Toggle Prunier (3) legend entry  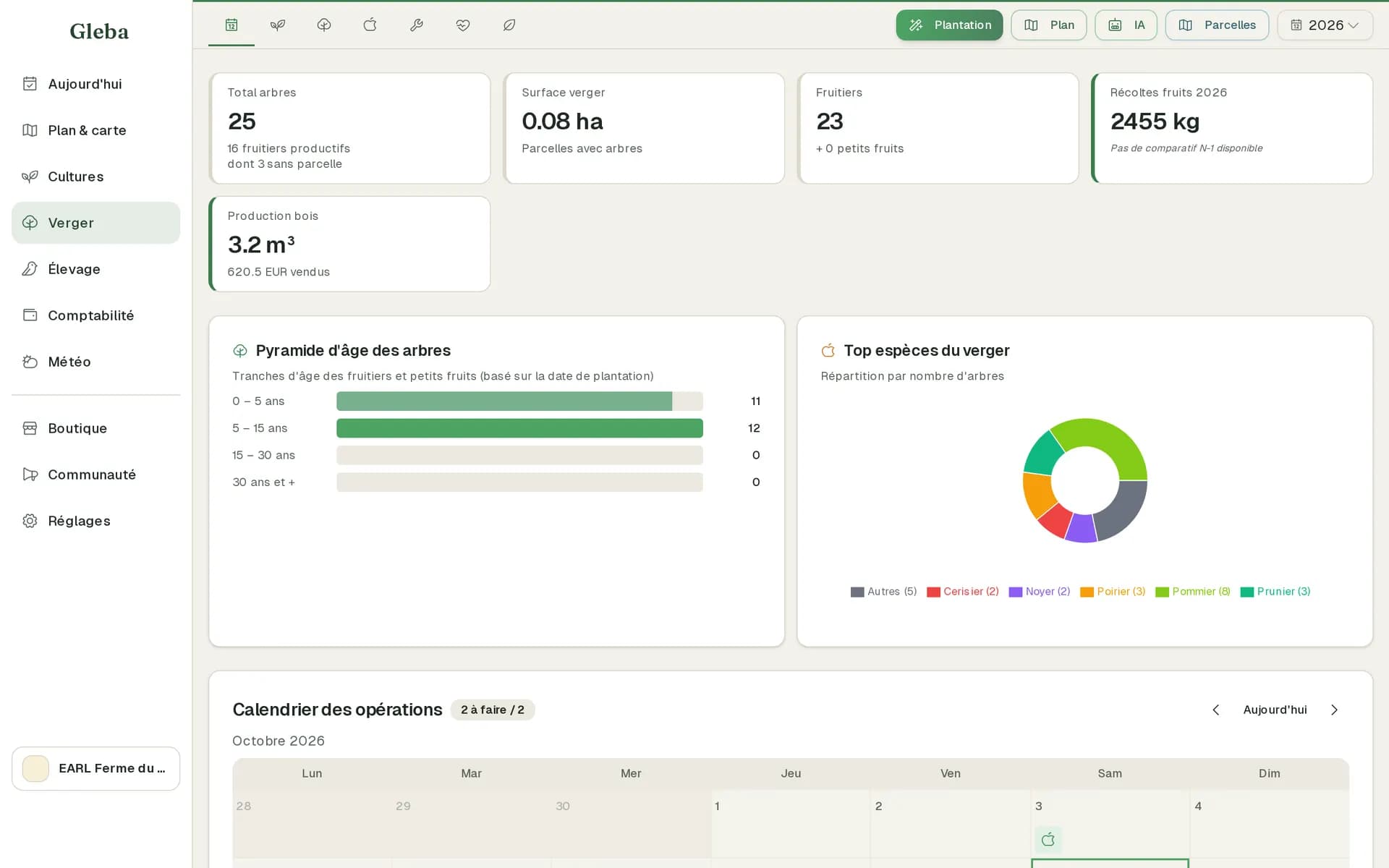click(1275, 592)
